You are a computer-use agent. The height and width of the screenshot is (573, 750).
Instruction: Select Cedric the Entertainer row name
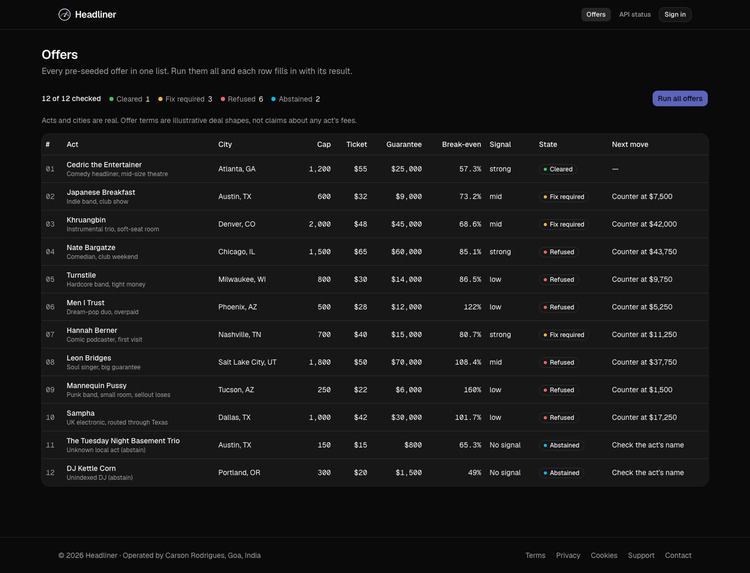tap(104, 165)
